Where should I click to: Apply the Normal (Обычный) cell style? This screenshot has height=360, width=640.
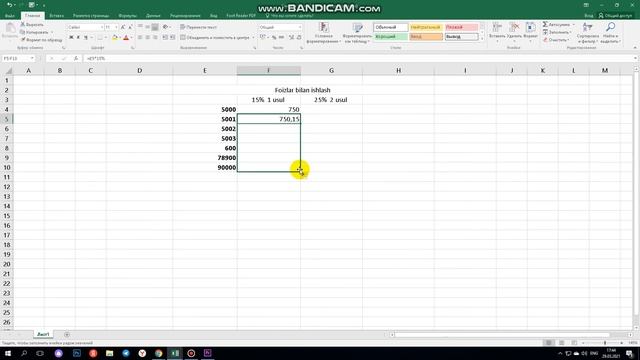pos(391,27)
